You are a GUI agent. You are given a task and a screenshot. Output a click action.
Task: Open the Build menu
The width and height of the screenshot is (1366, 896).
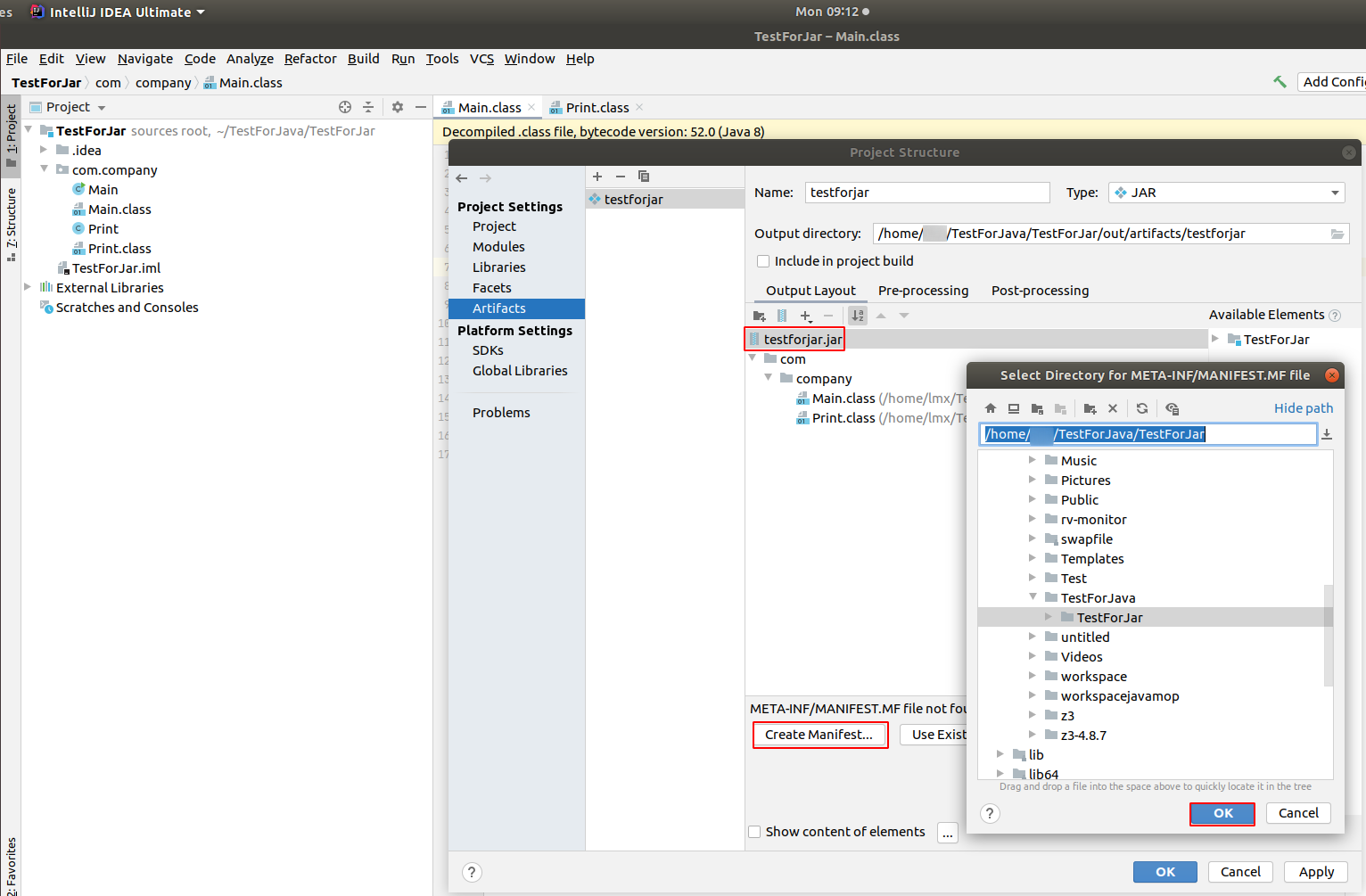click(x=363, y=59)
